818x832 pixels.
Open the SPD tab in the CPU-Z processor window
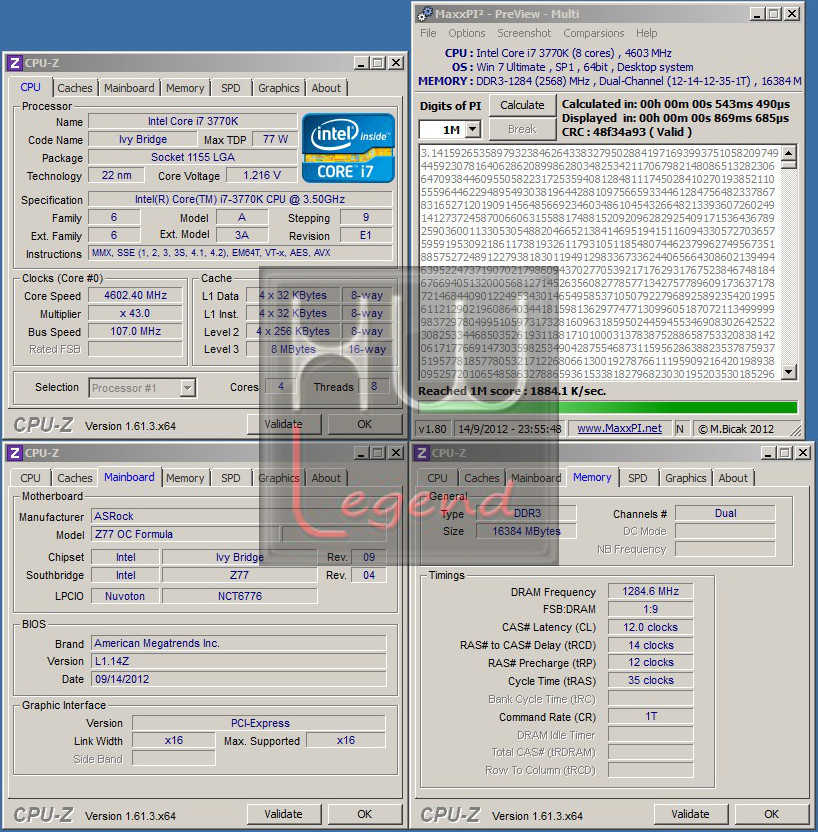pyautogui.click(x=231, y=88)
